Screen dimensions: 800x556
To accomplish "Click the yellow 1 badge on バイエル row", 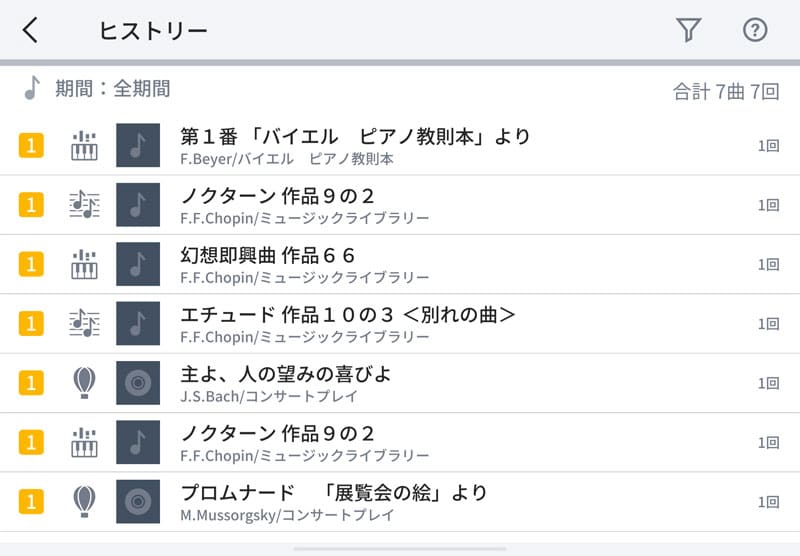I will 32,146.
